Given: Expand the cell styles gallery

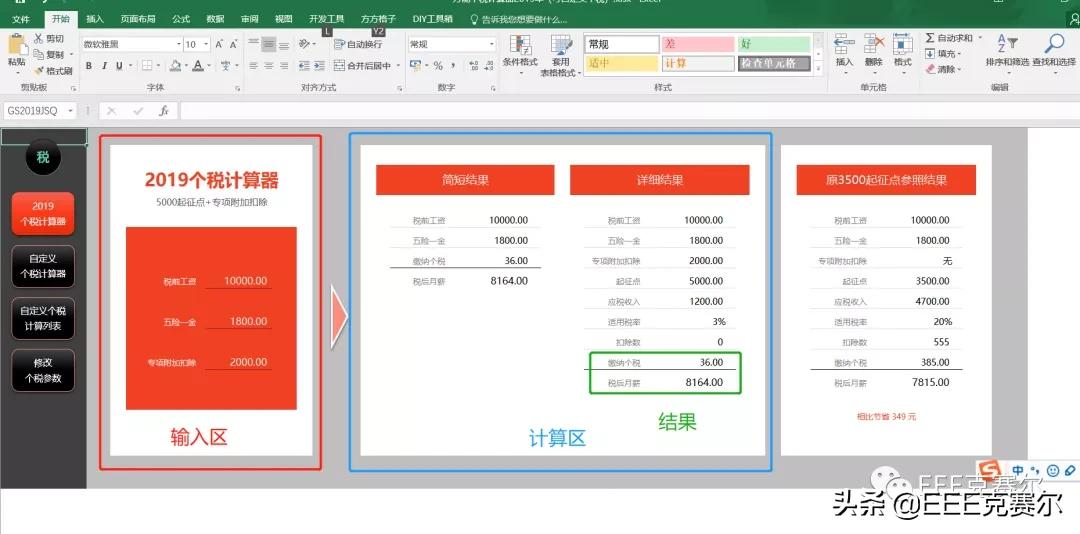Looking at the screenshot, I should pyautogui.click(x=818, y=68).
